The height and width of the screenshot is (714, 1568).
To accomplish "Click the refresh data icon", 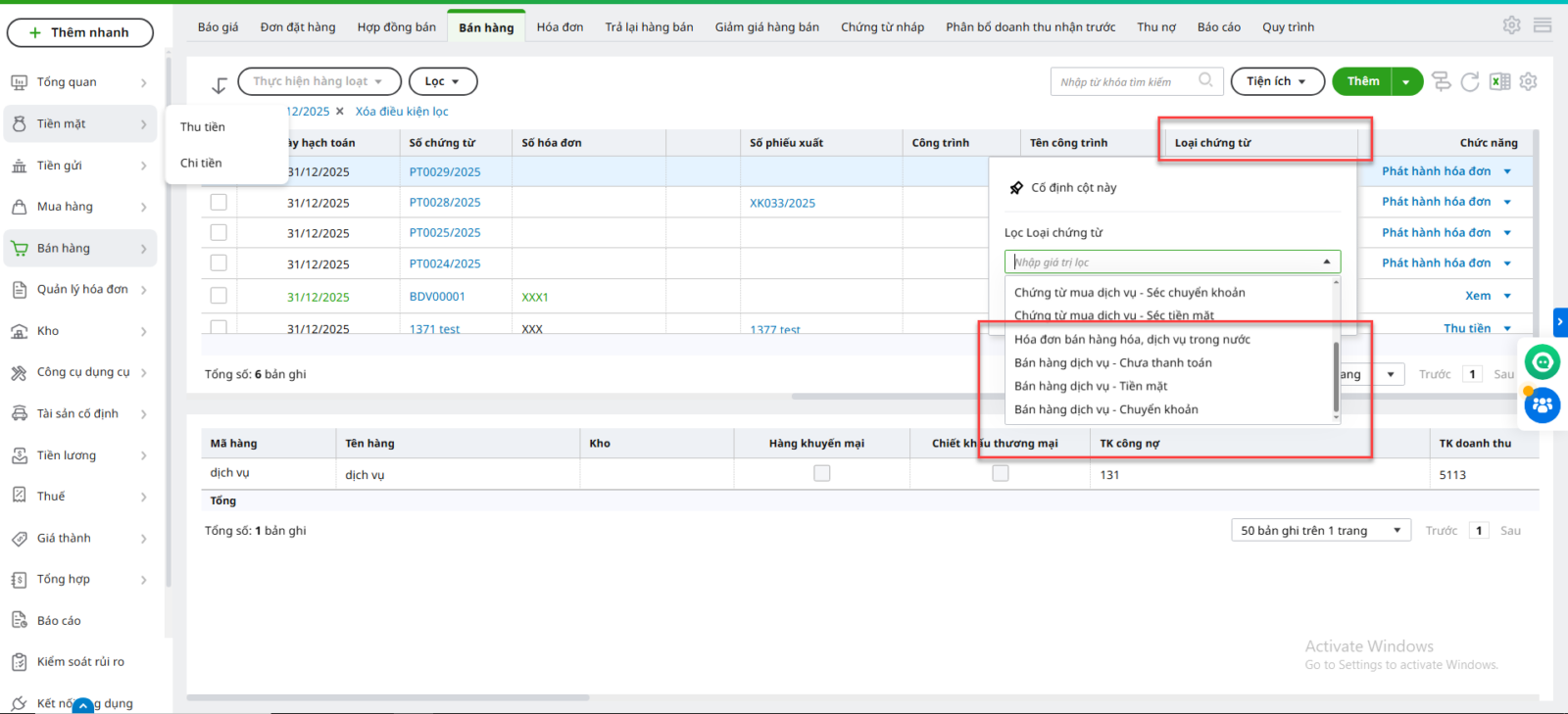I will (1470, 82).
